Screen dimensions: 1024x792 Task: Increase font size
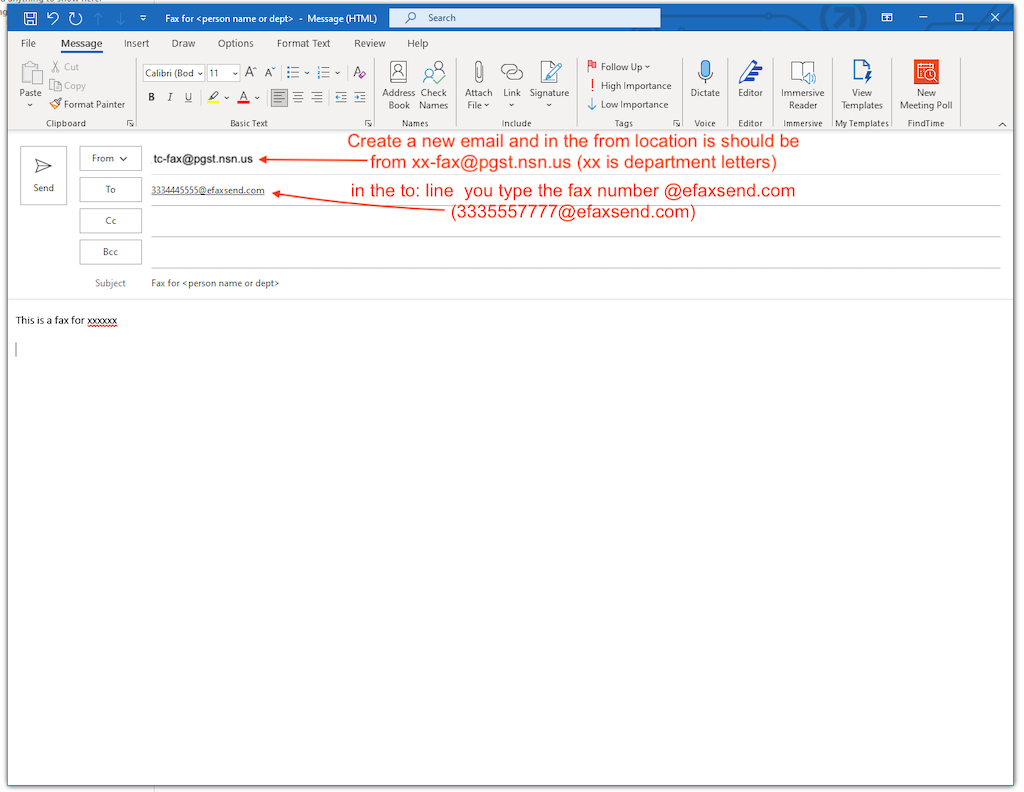click(x=251, y=72)
